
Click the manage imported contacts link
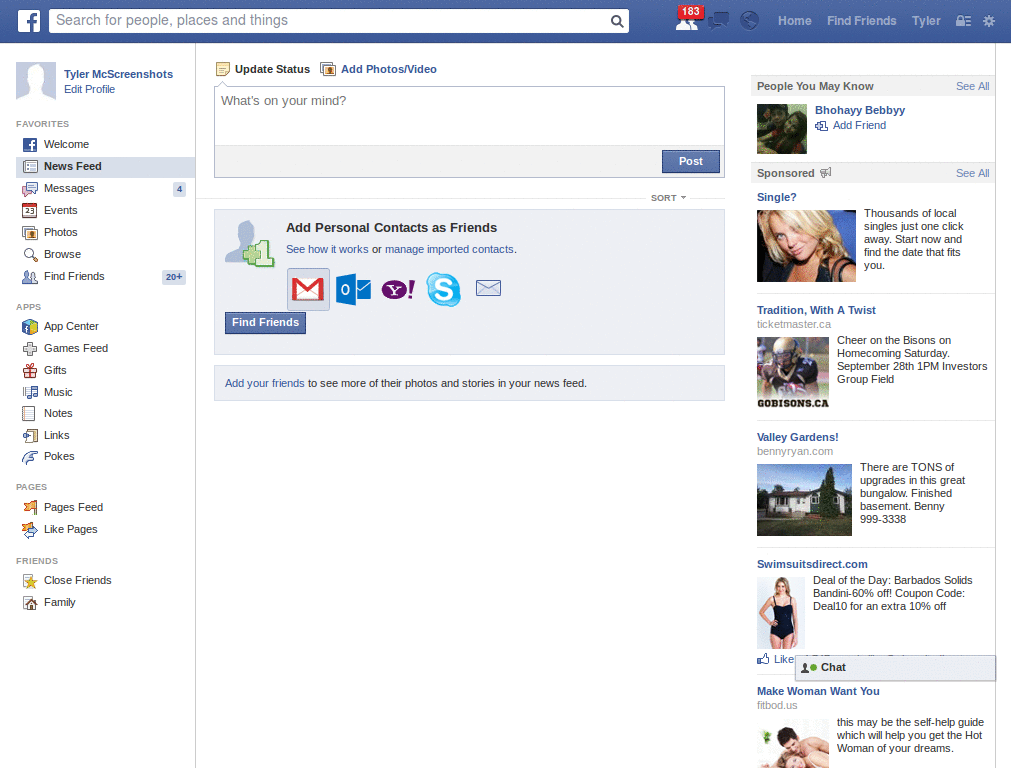click(x=449, y=249)
